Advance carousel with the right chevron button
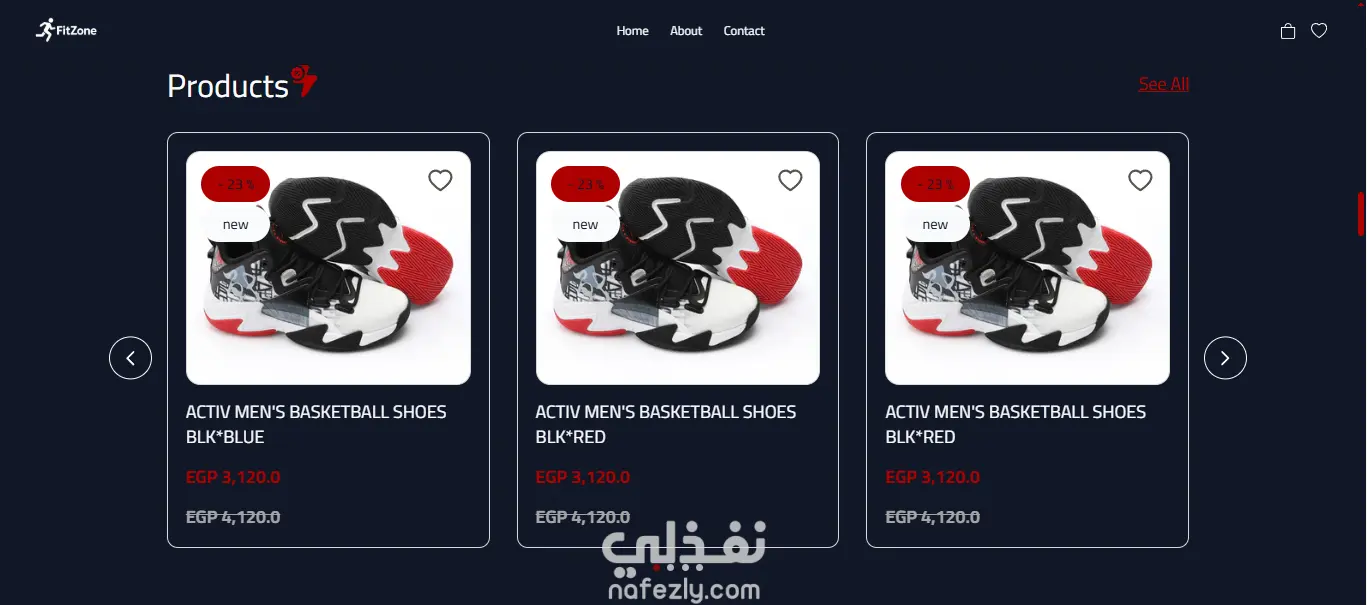 tap(1225, 358)
